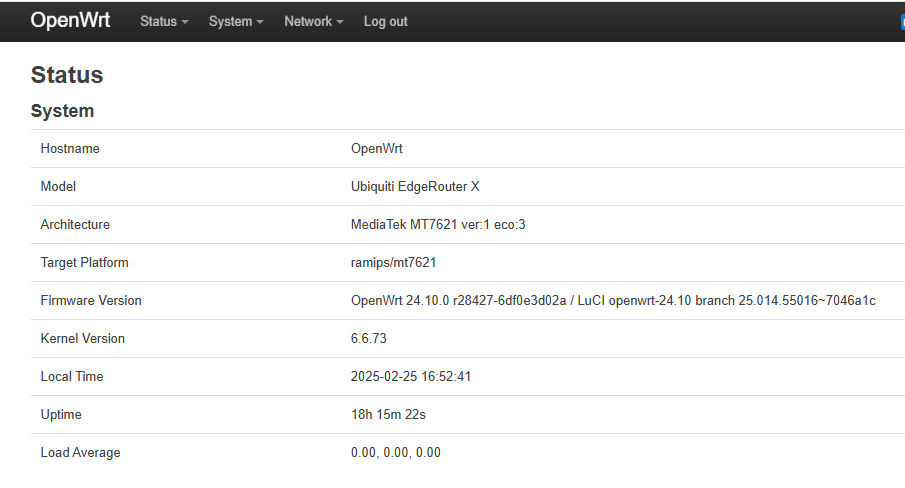This screenshot has height=488, width=905.
Task: Click the System section heading
Action: click(62, 111)
